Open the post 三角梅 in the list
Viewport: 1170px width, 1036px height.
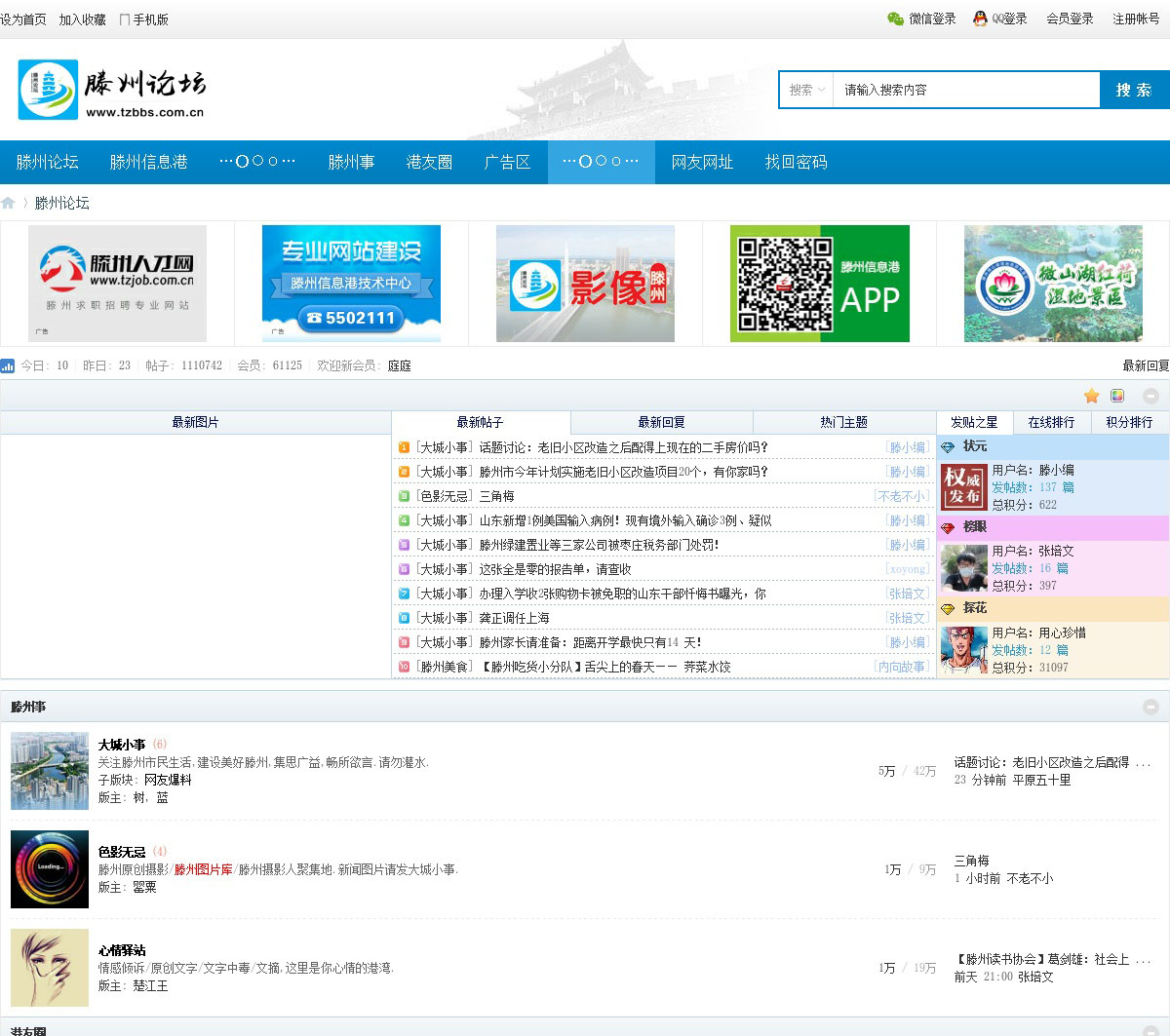click(496, 496)
